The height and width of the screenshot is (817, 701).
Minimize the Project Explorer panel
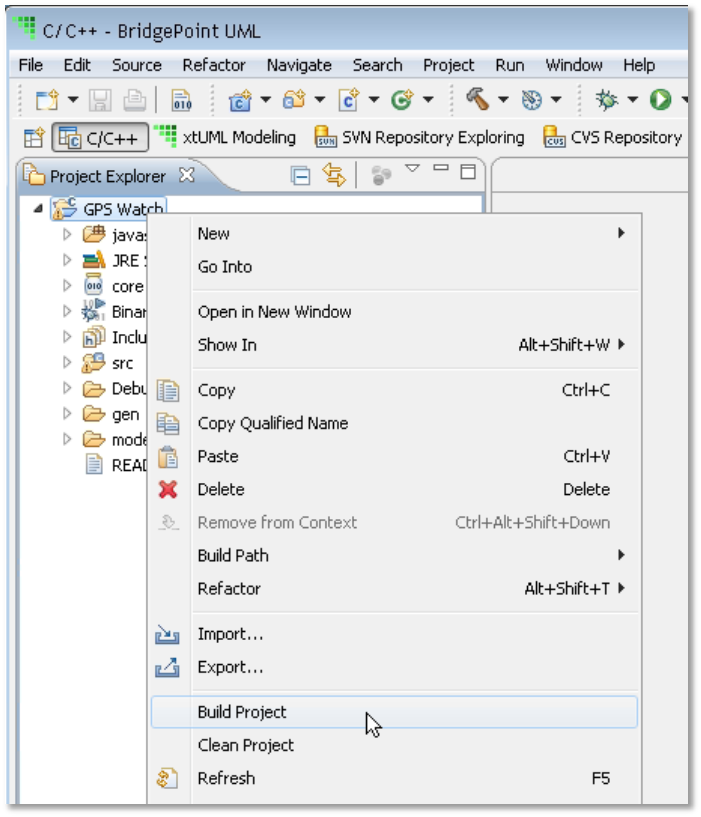(x=441, y=168)
